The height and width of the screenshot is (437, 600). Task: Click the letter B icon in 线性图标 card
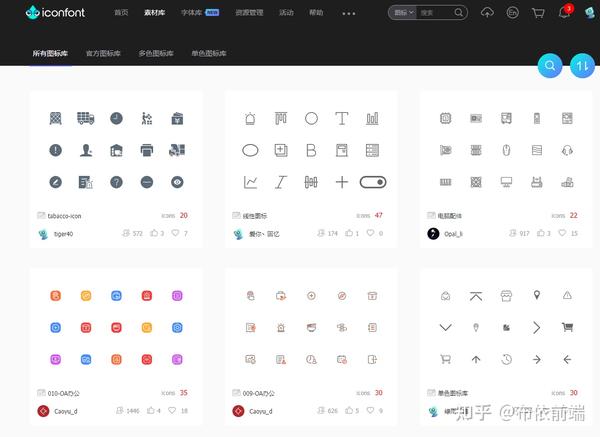311,150
